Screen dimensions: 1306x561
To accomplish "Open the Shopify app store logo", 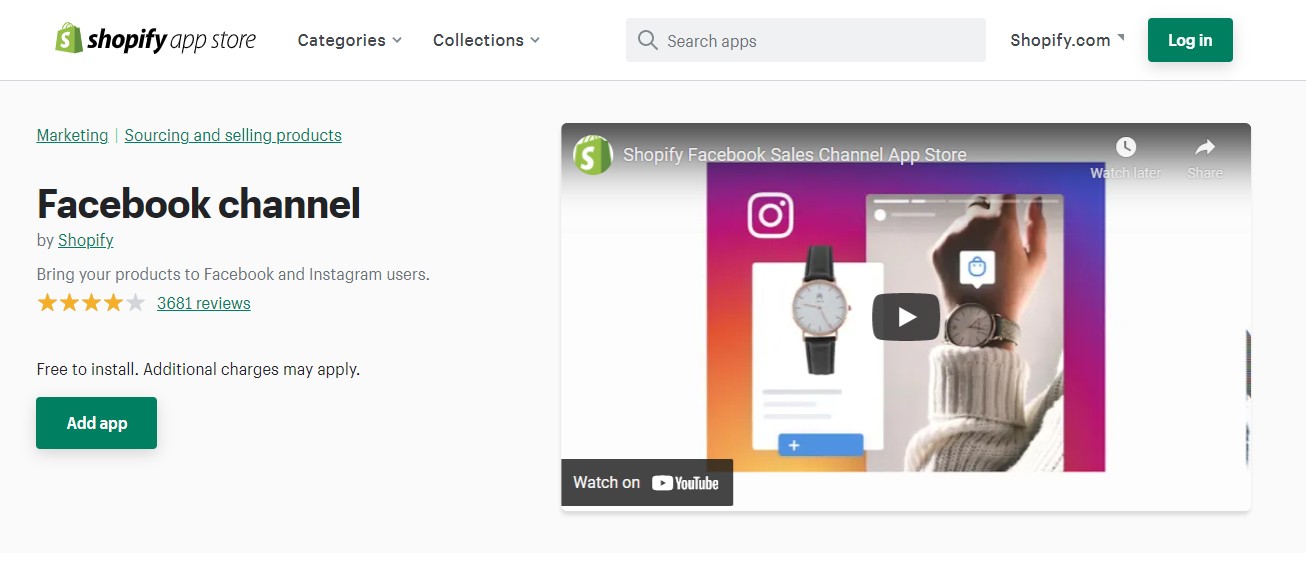I will tap(155, 40).
